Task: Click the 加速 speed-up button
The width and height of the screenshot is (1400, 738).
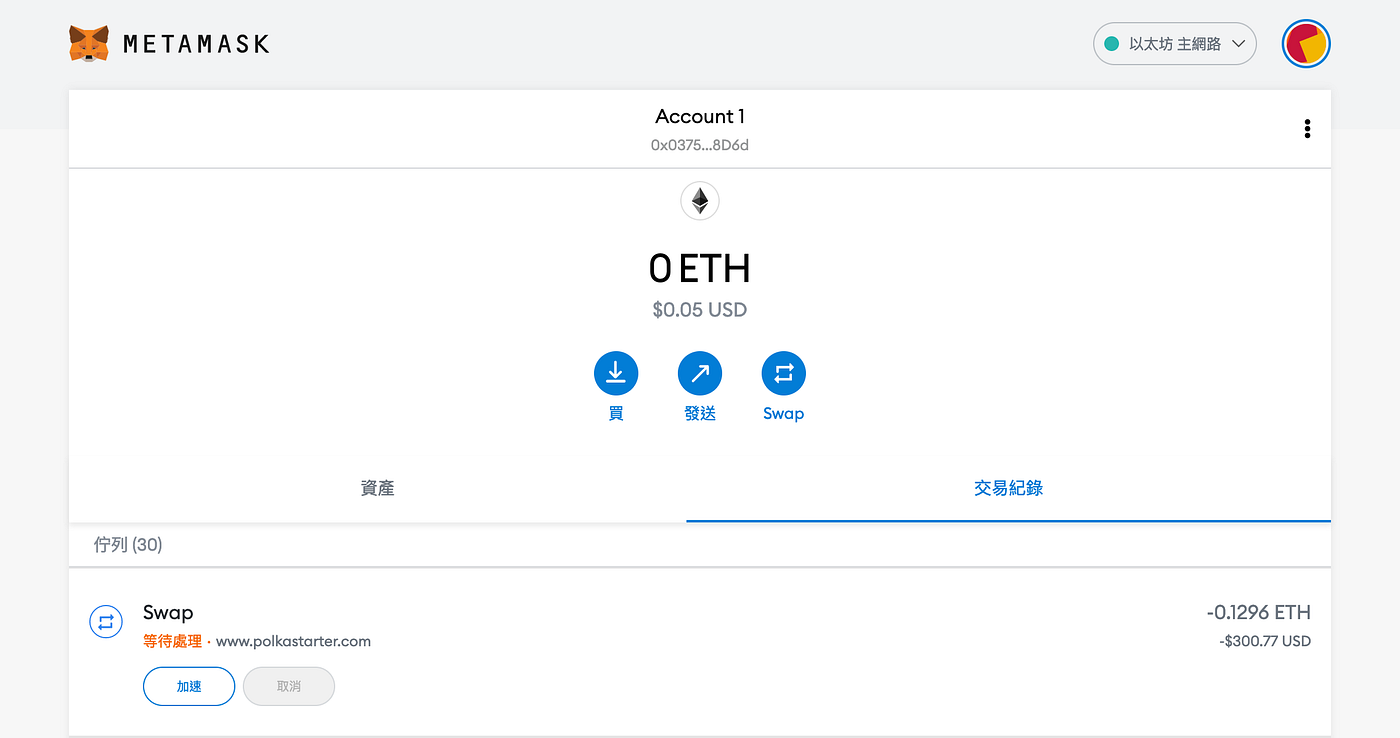Action: (189, 686)
